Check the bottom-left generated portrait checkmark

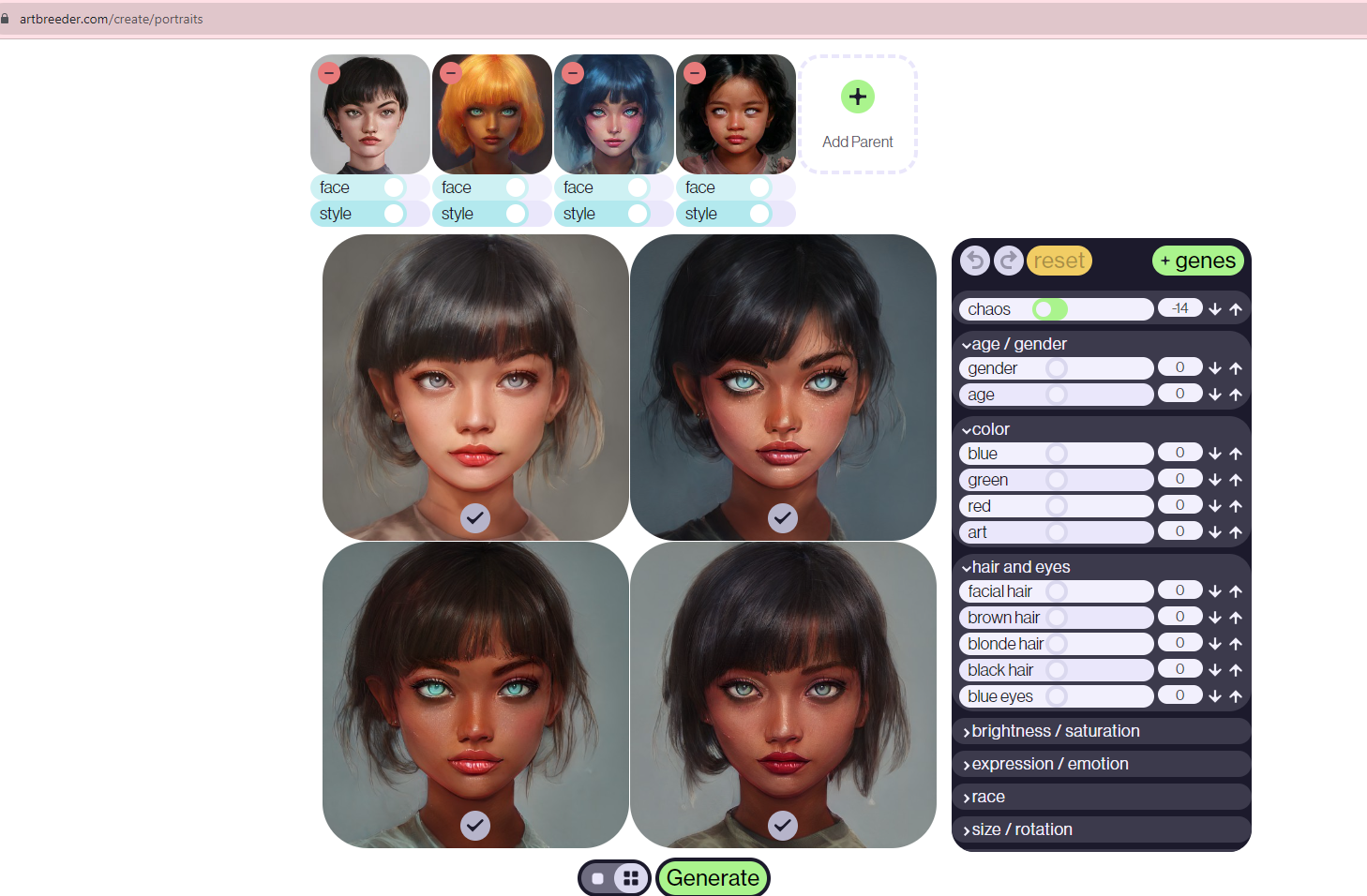click(x=475, y=825)
